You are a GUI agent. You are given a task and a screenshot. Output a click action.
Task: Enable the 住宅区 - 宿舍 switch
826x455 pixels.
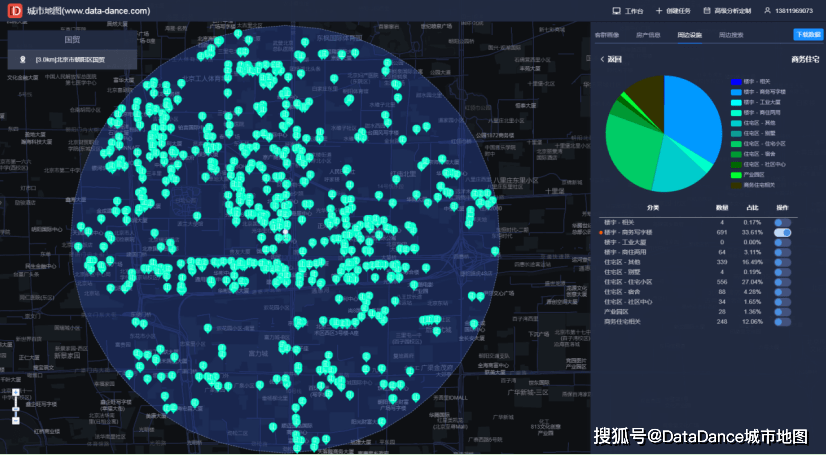782,292
